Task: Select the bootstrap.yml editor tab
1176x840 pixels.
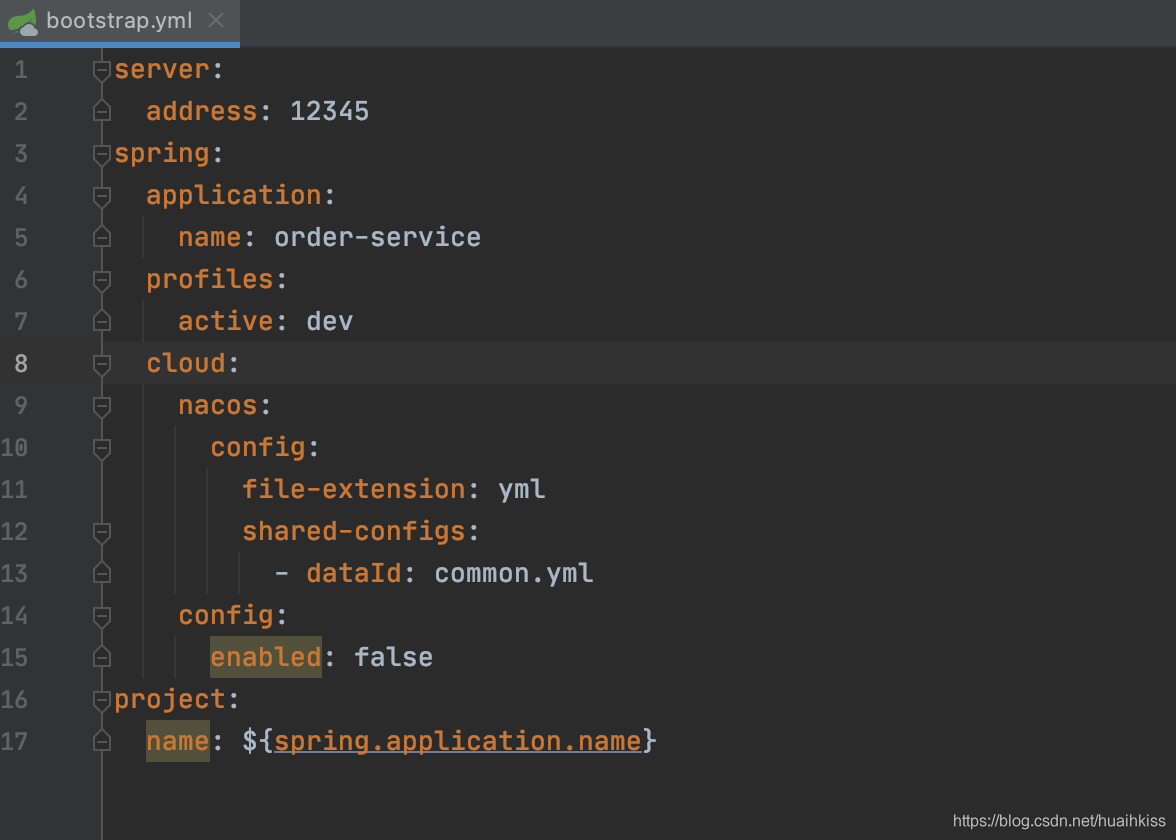Action: (x=120, y=21)
